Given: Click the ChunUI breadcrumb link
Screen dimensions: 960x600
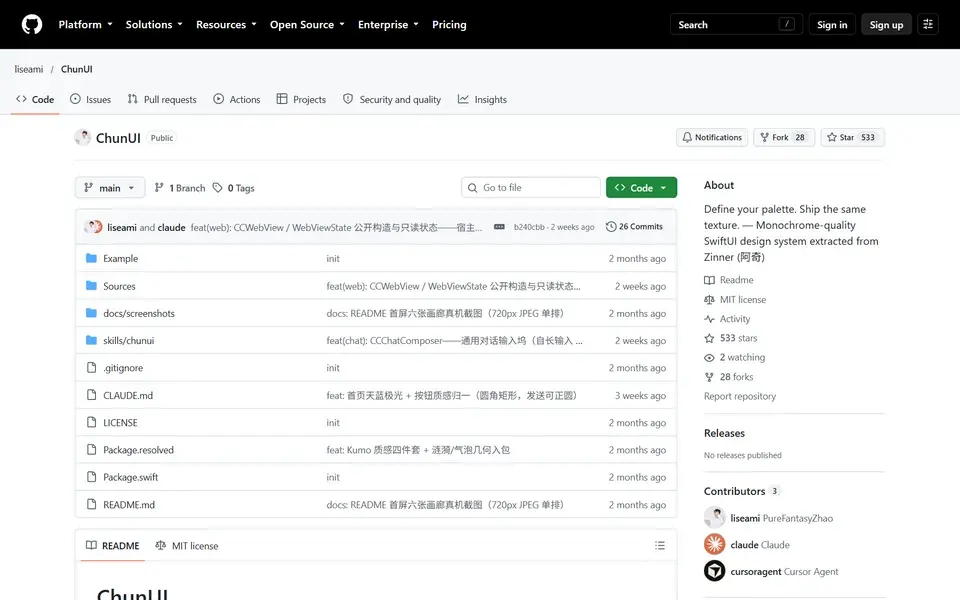Looking at the screenshot, I should [x=77, y=69].
